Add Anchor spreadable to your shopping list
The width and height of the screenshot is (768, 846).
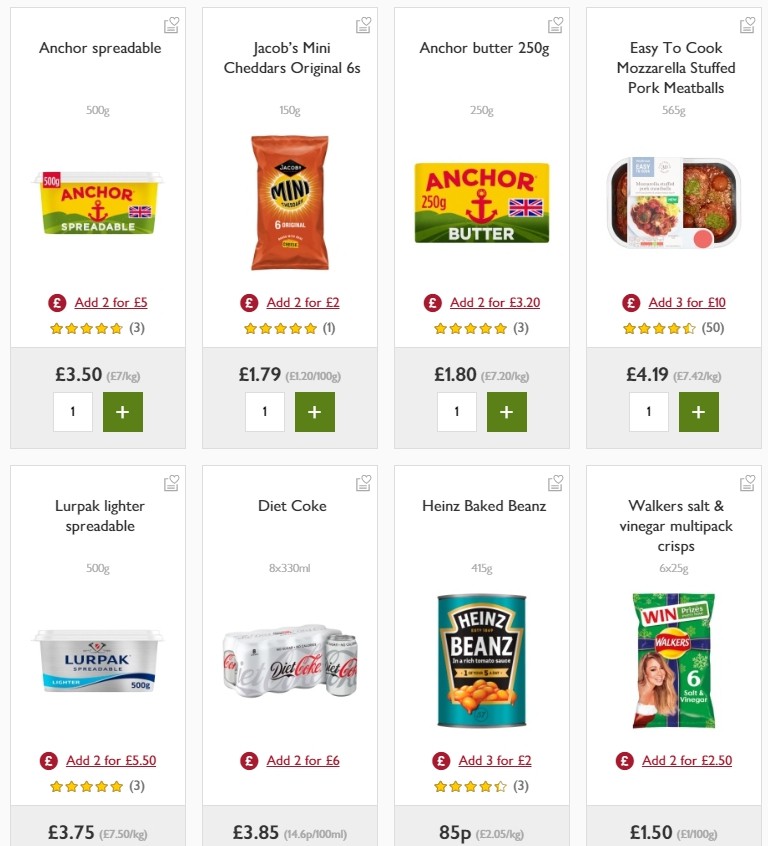tap(171, 25)
